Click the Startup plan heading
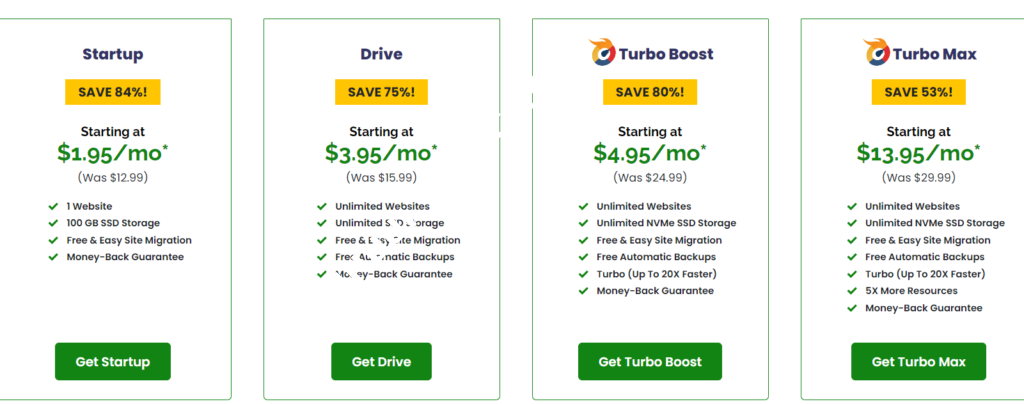Screen dimensions: 1024x404 click(x=112, y=54)
